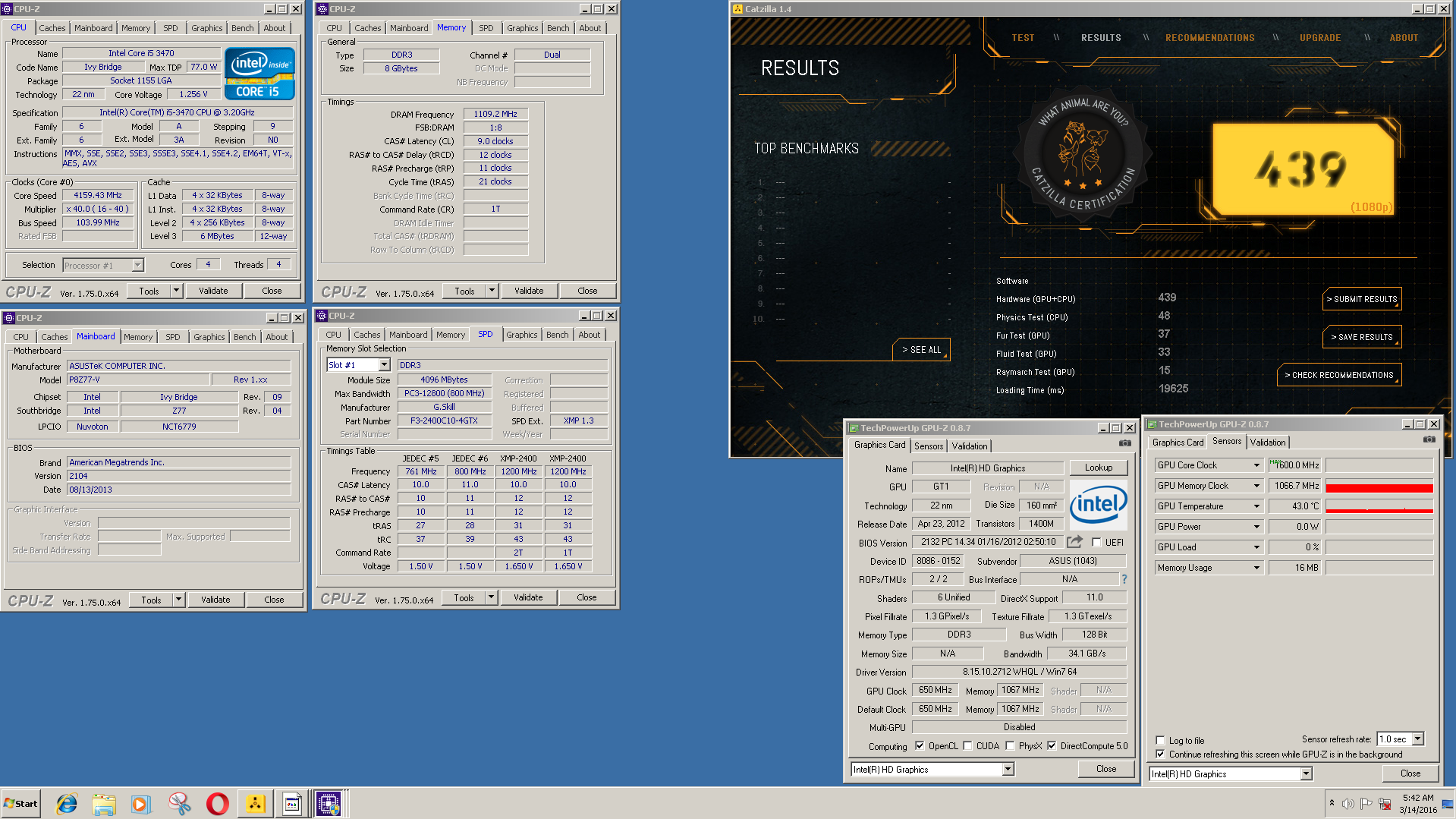The height and width of the screenshot is (819, 1456).
Task: Click the Catzilla 1.4 title bar icon
Action: [737, 9]
